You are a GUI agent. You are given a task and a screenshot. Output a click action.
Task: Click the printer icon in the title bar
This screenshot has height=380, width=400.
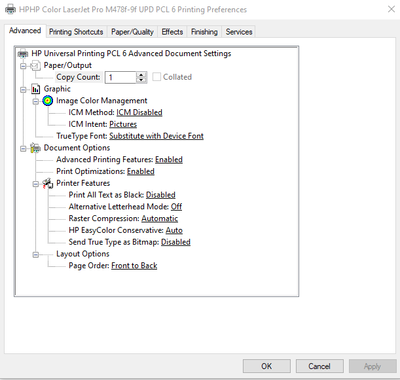click(11, 9)
